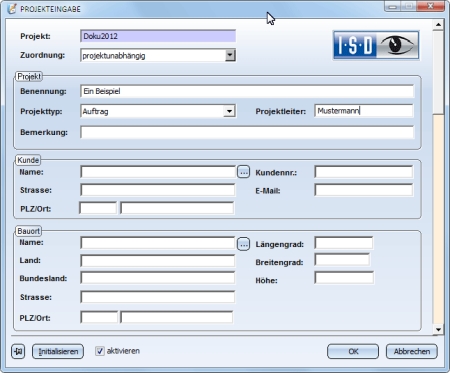Focus the Bauort Name input field
This screenshot has width=450, height=373.
click(x=158, y=243)
